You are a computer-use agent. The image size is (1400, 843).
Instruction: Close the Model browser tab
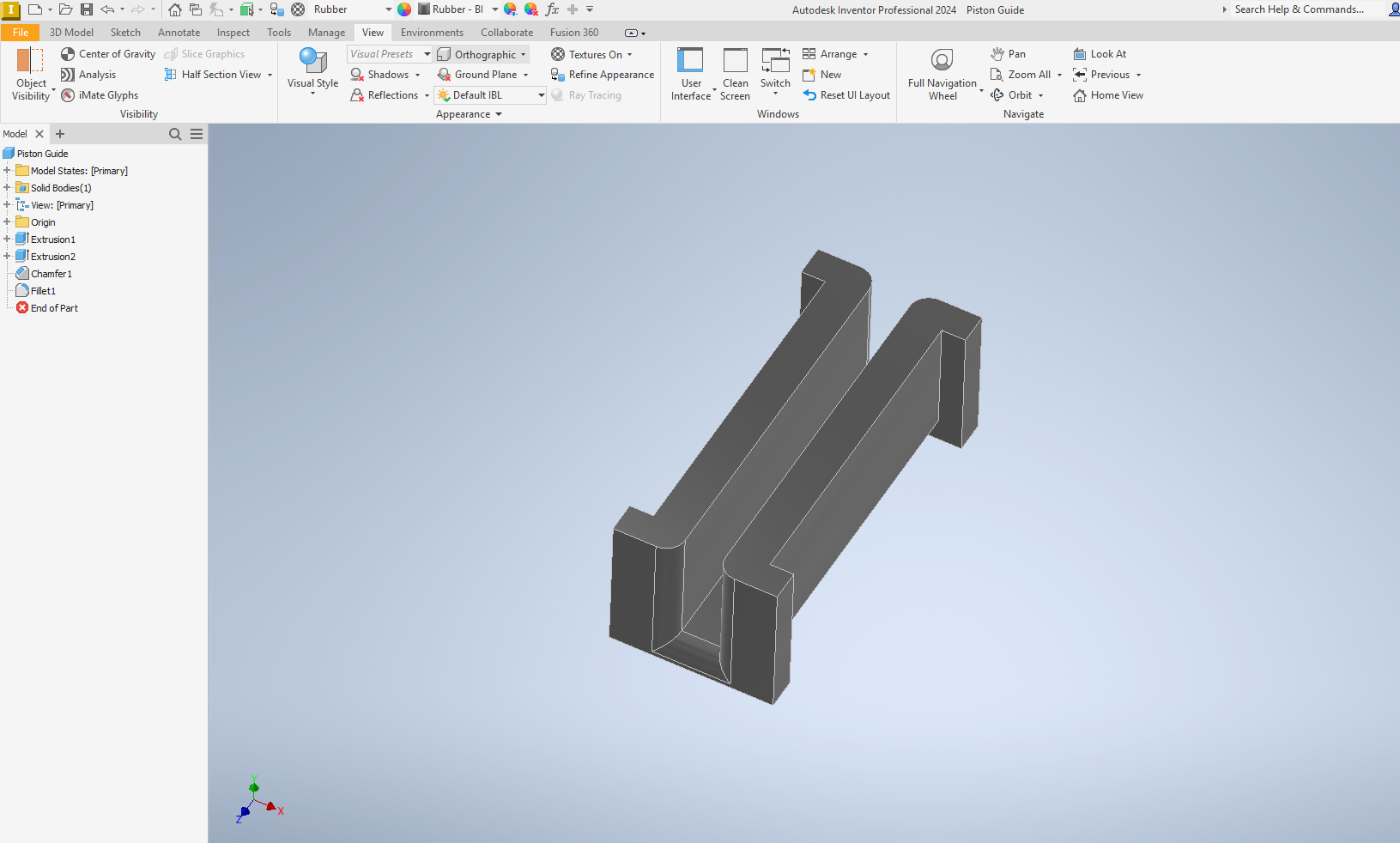39,134
